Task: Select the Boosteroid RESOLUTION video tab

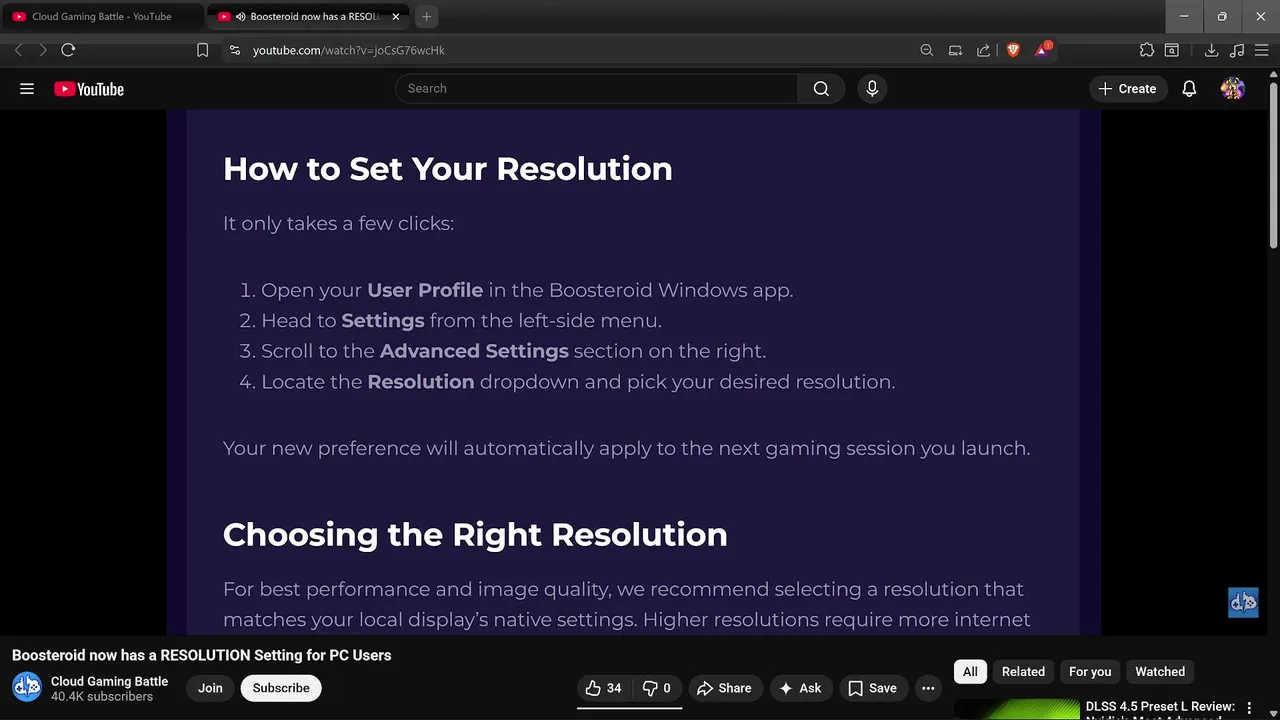Action: [309, 17]
